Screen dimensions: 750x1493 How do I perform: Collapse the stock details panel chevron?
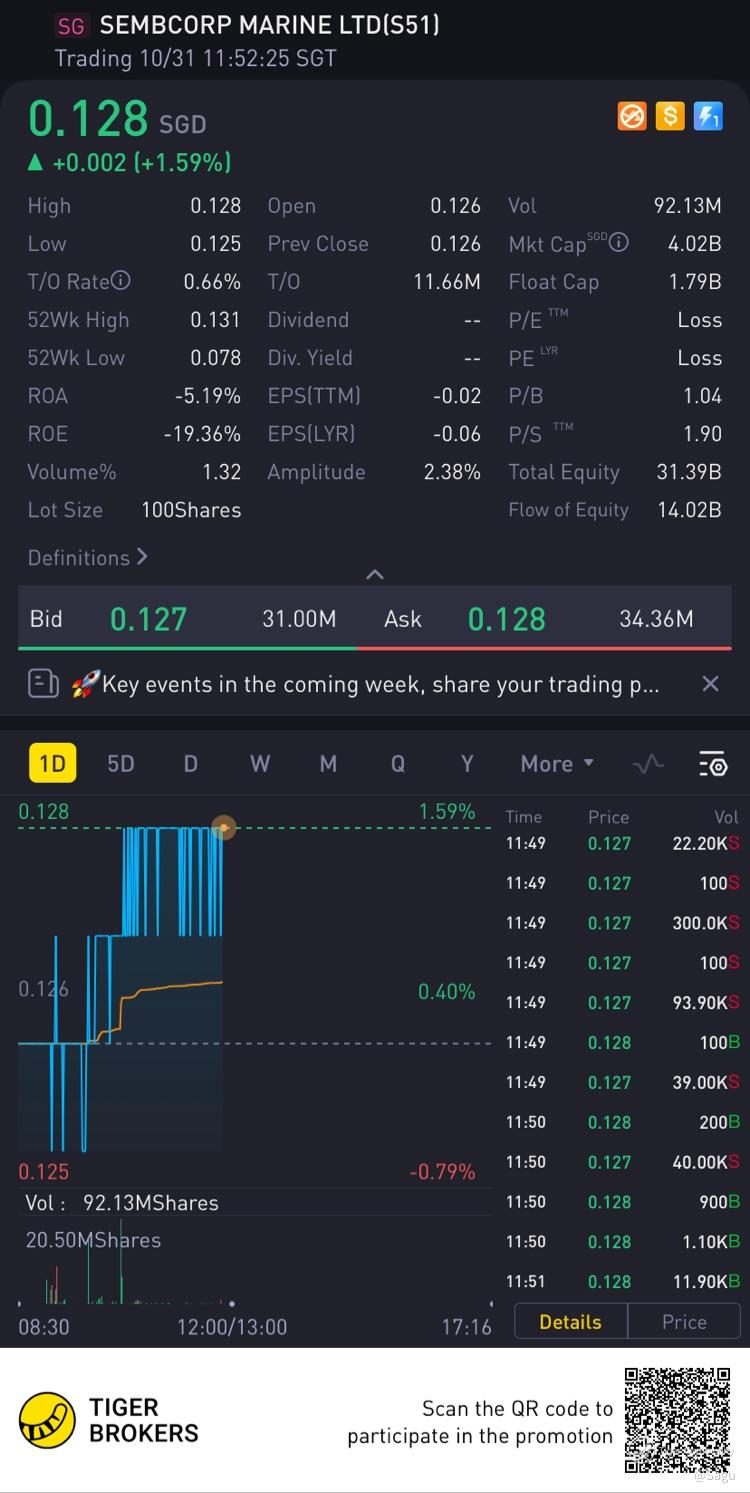point(375,574)
